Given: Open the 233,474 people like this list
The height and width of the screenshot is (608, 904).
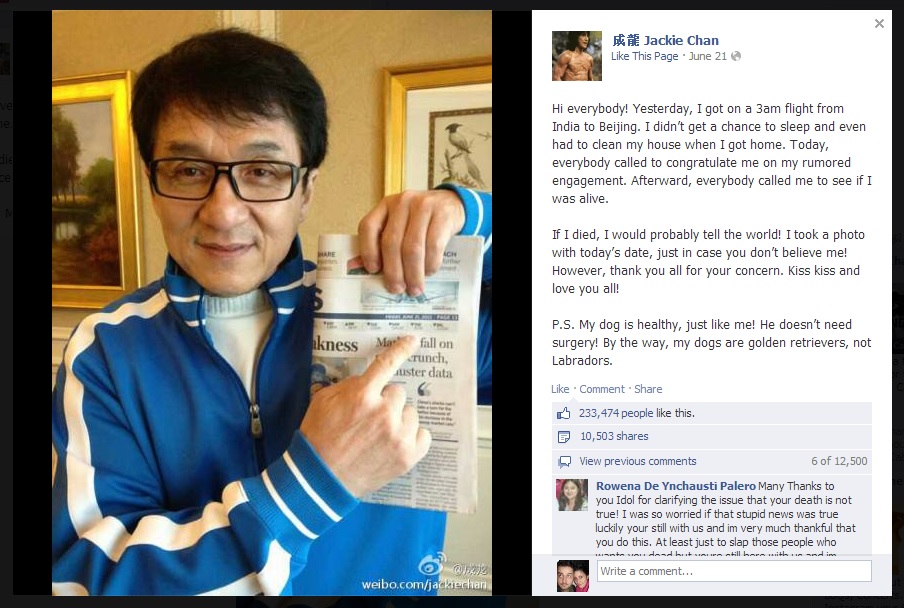Looking at the screenshot, I should [x=636, y=413].
